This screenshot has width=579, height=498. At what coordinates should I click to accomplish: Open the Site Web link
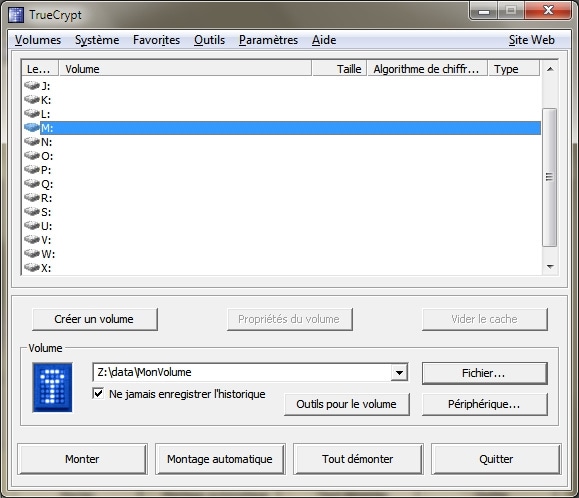tap(531, 40)
